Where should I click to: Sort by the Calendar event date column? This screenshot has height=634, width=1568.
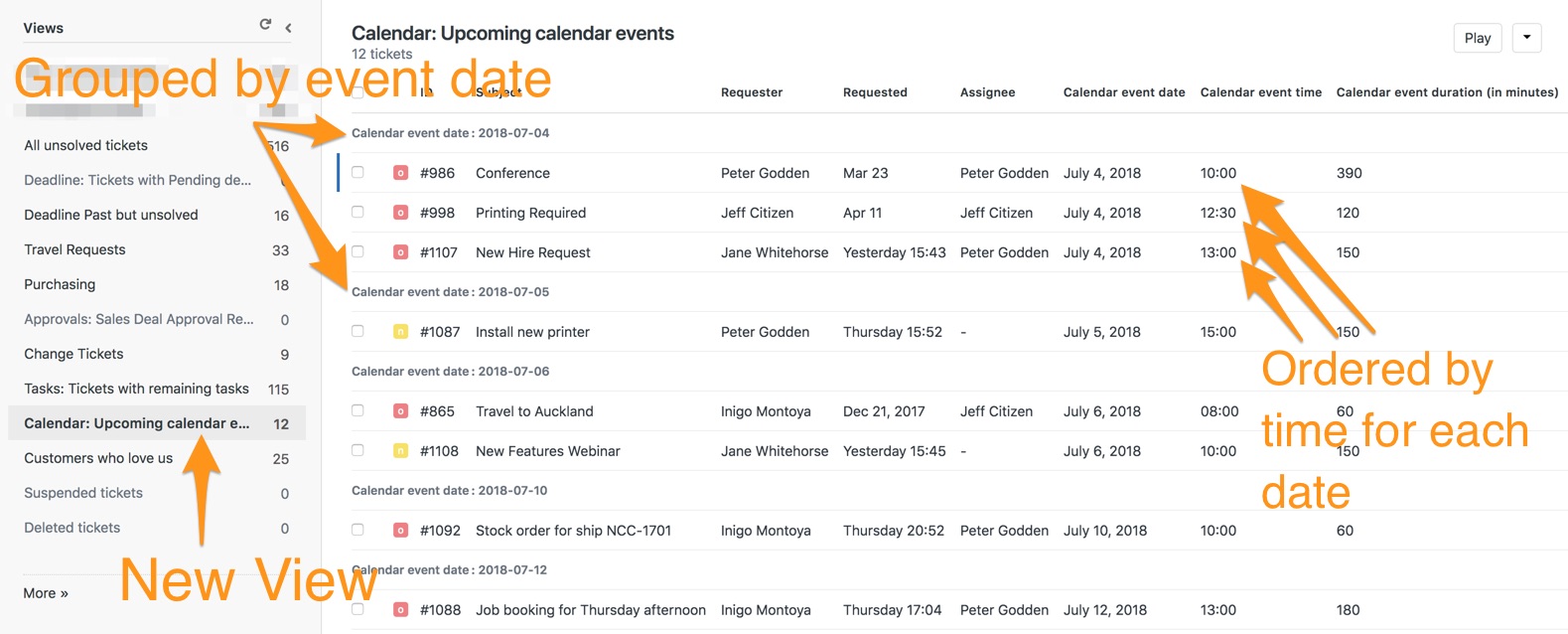coord(1124,92)
